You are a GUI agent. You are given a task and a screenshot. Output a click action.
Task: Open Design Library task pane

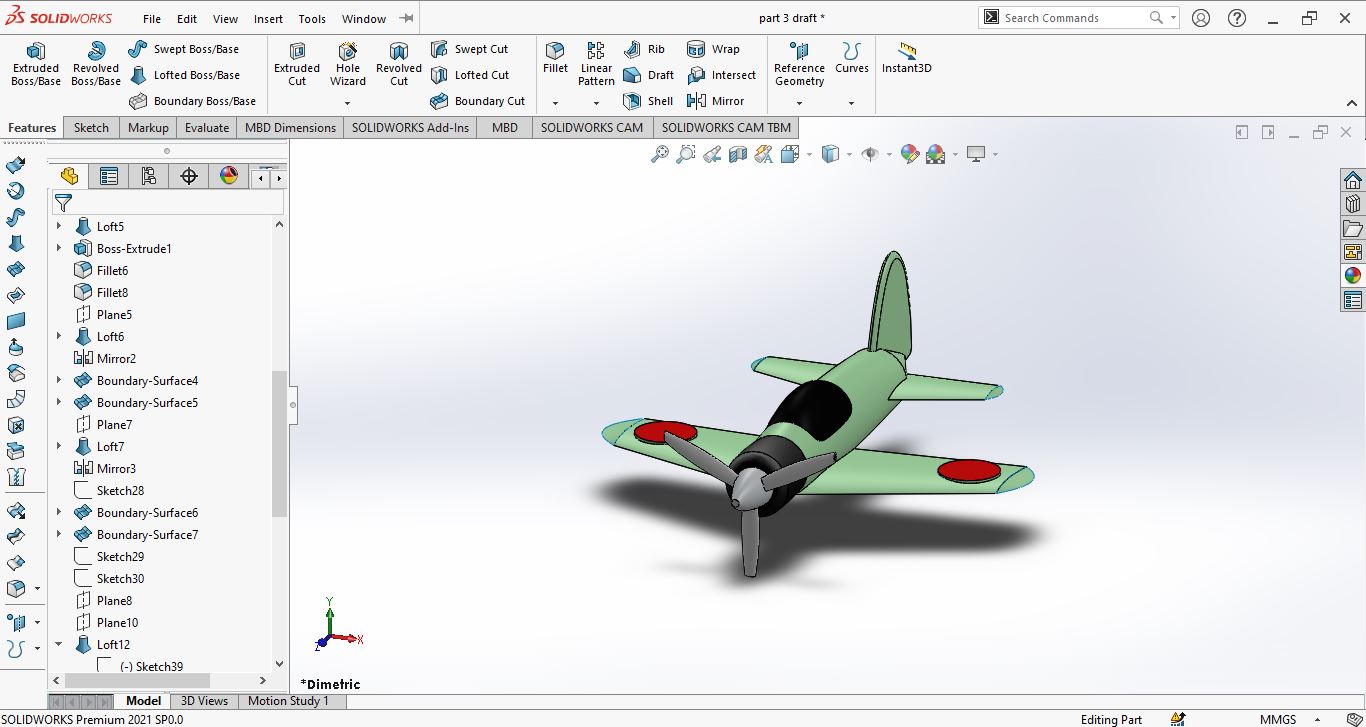(1353, 205)
